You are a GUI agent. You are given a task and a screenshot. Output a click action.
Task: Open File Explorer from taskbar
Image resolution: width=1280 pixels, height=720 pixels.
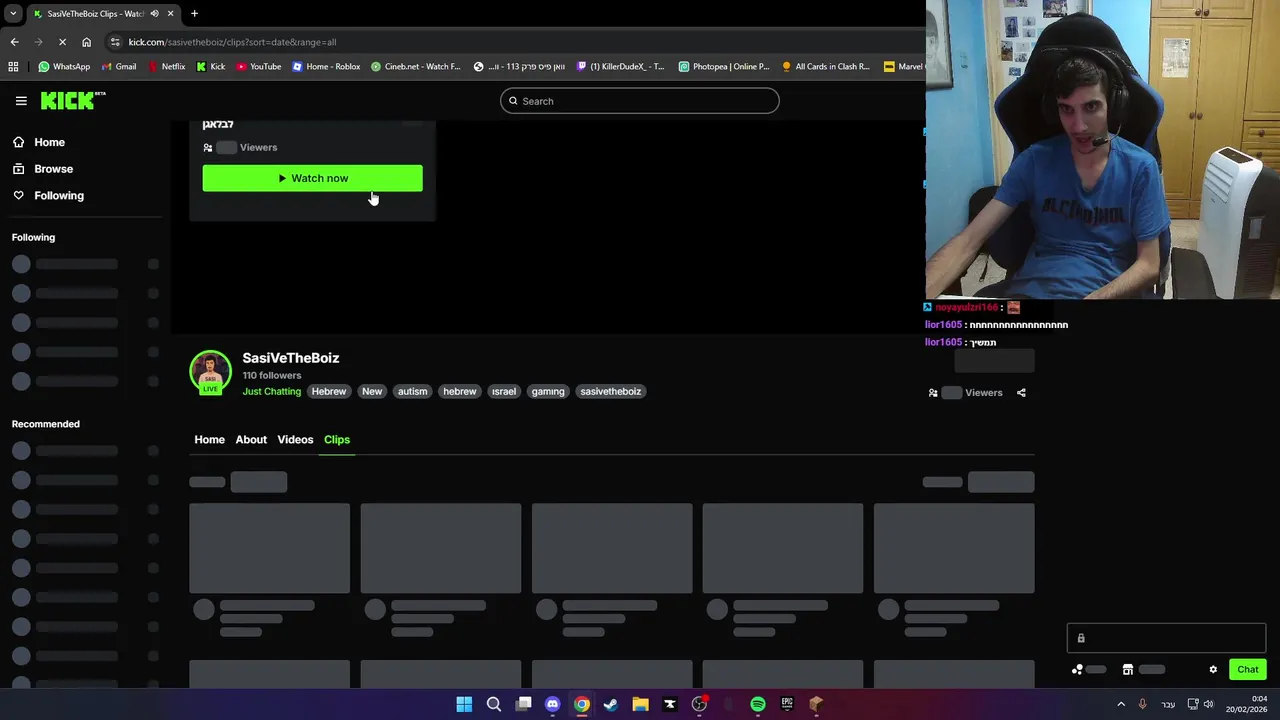pos(640,704)
